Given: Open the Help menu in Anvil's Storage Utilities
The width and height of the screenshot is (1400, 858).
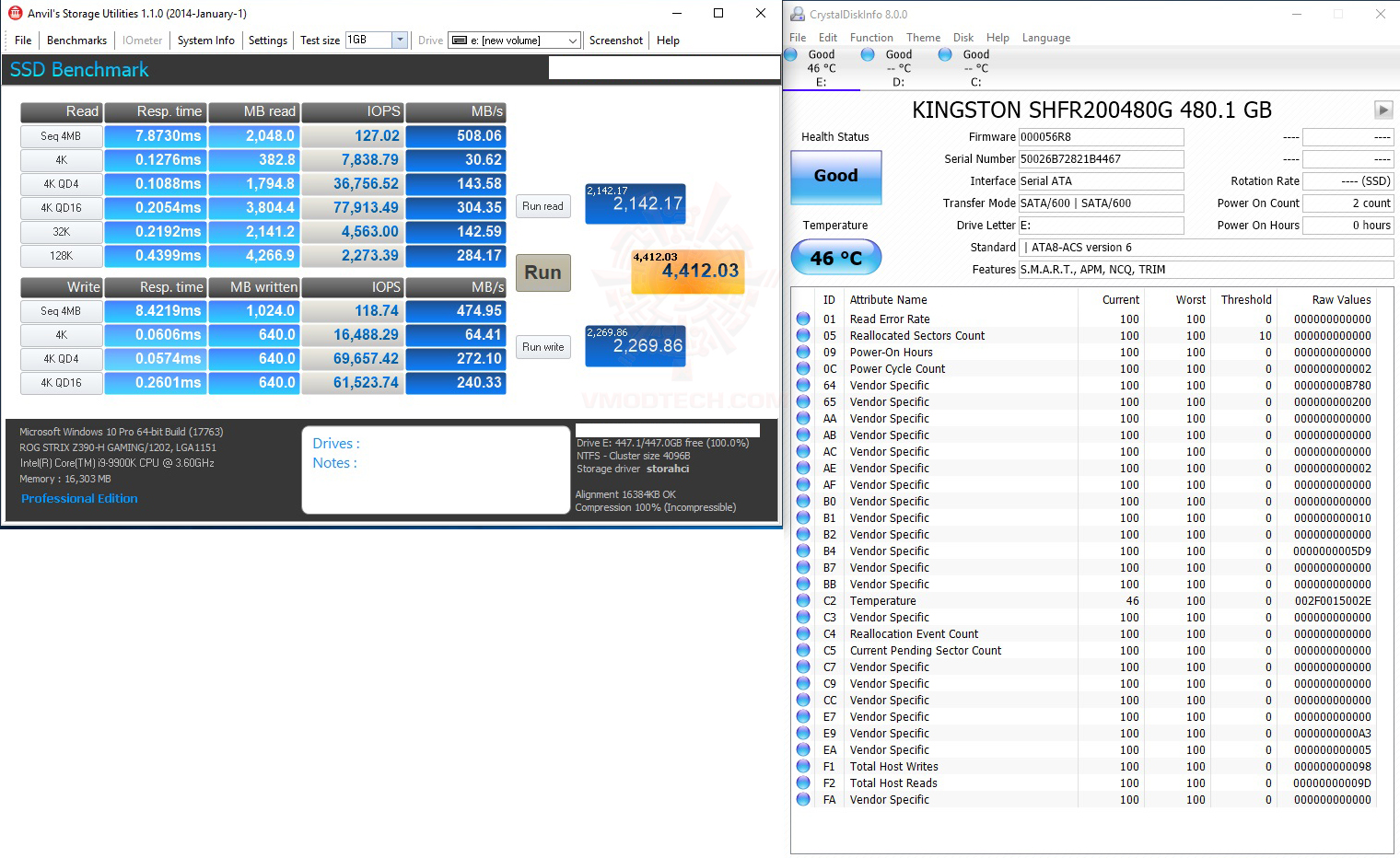Looking at the screenshot, I should pos(668,41).
